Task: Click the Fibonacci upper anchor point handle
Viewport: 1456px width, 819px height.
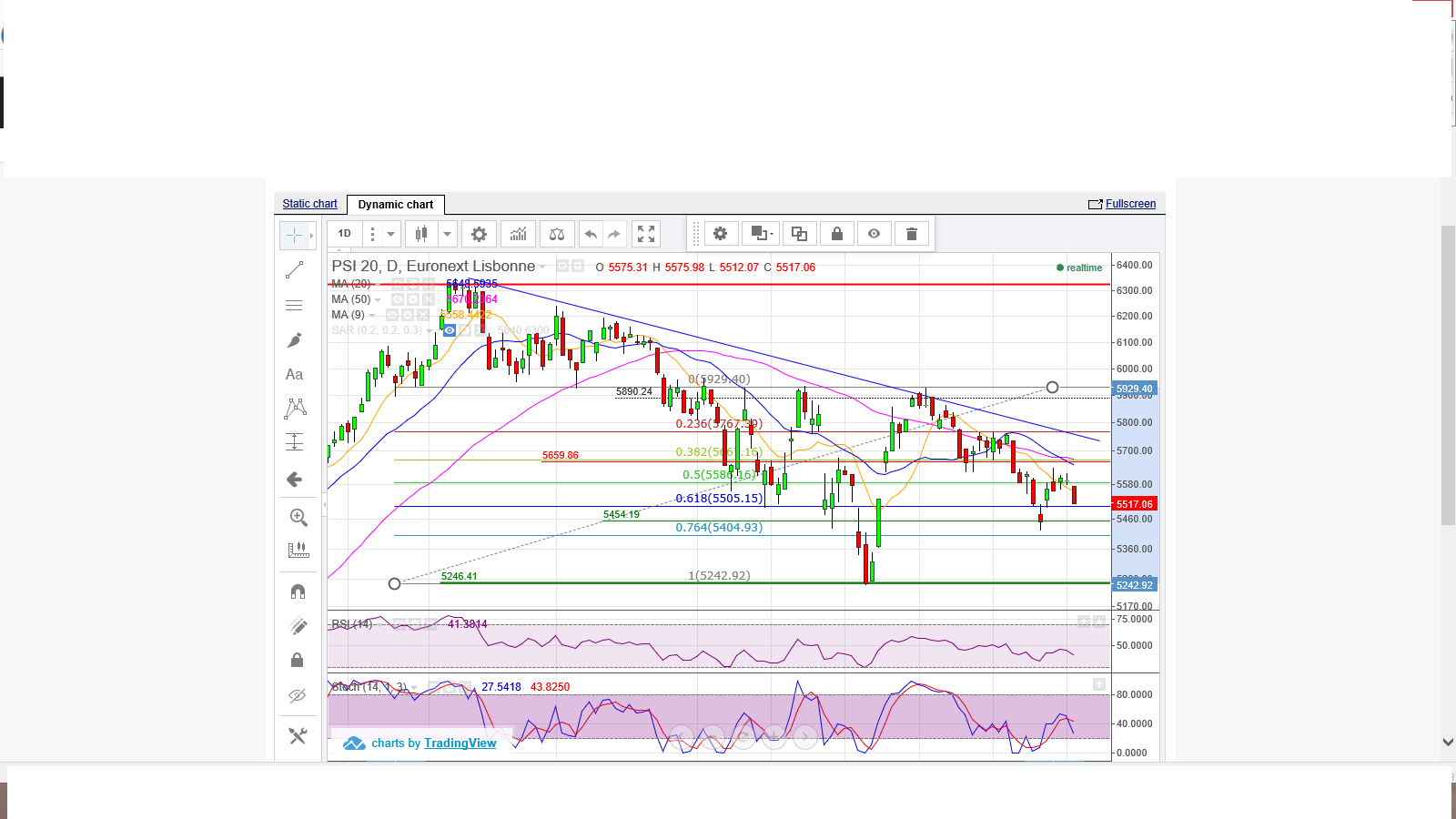Action: 1053,388
